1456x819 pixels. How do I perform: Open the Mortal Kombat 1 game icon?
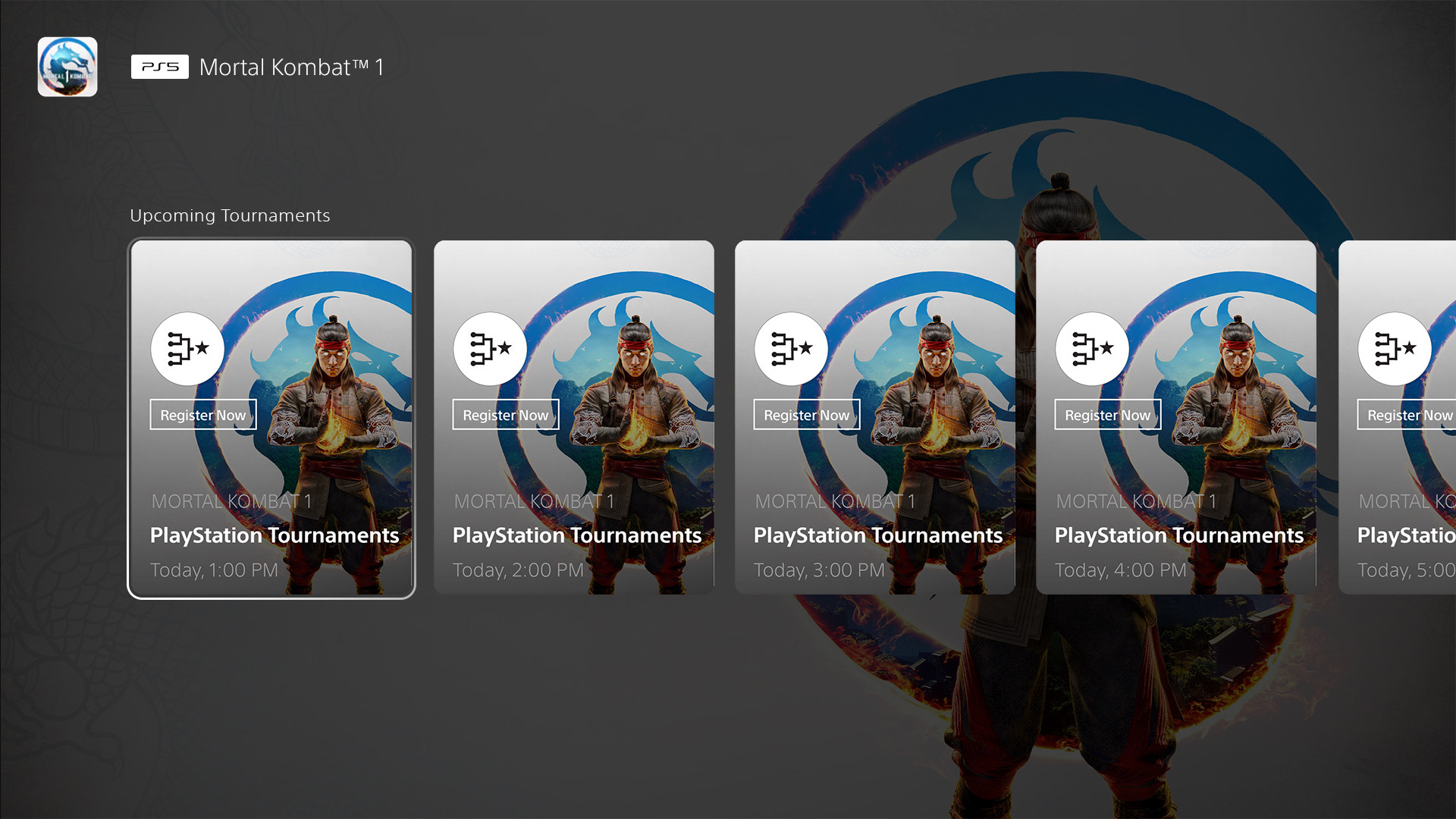coord(67,67)
